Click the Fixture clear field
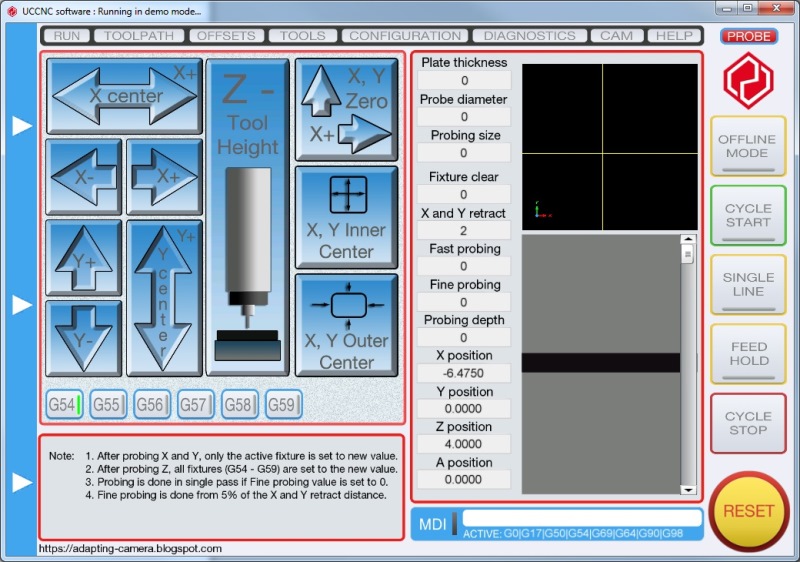800x562 pixels. 464,194
